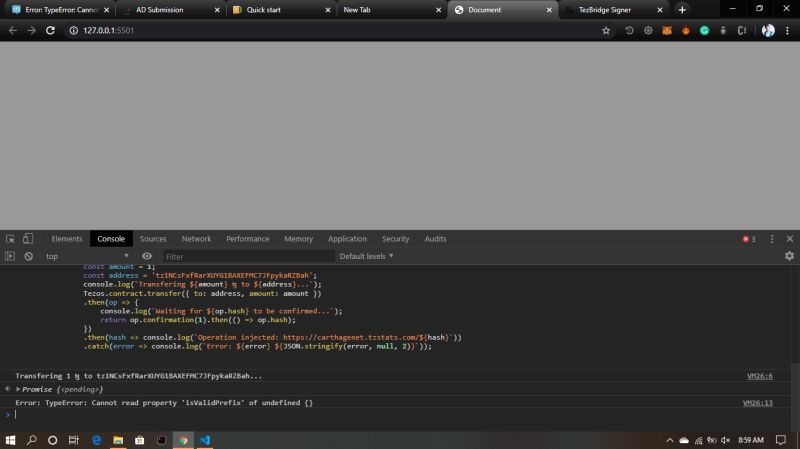
Task: Open the Default levels dropdown
Action: click(x=366, y=256)
